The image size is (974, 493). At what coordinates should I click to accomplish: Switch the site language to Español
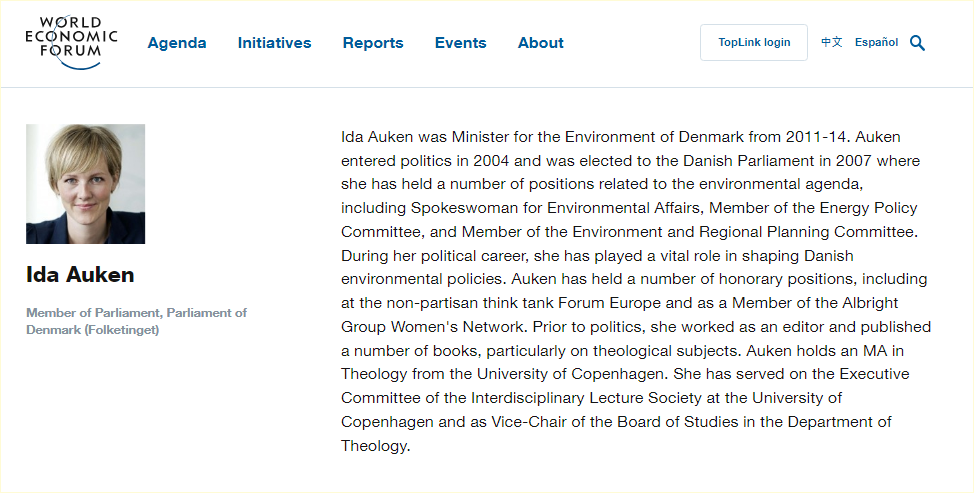(x=876, y=43)
